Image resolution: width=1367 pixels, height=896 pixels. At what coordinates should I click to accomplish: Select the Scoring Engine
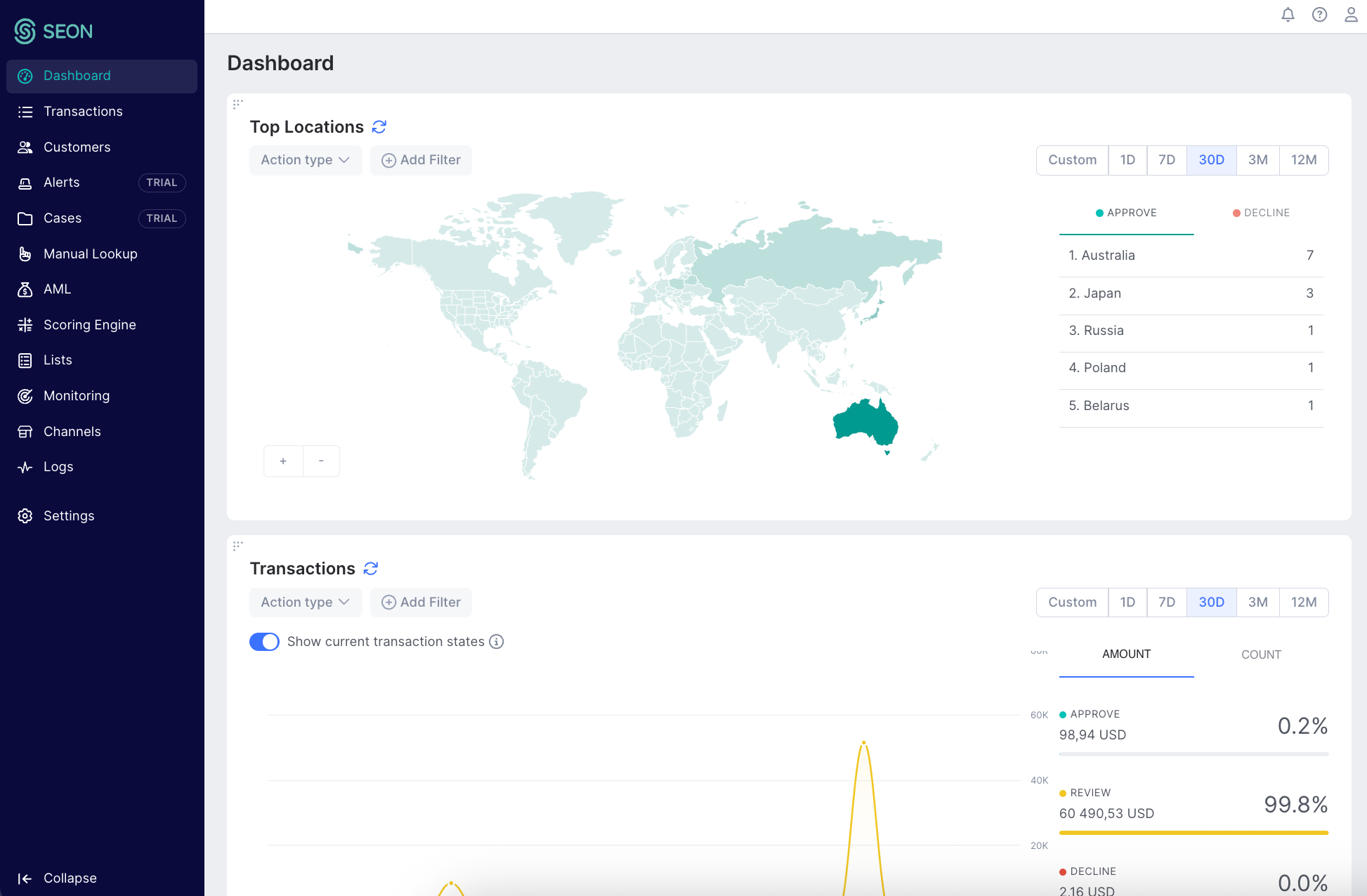(x=89, y=324)
